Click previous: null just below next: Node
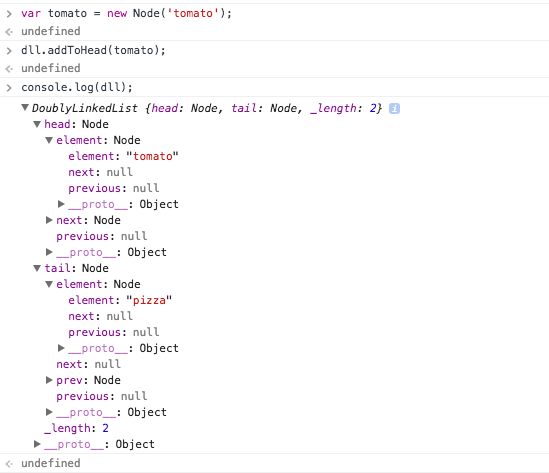 [102, 236]
